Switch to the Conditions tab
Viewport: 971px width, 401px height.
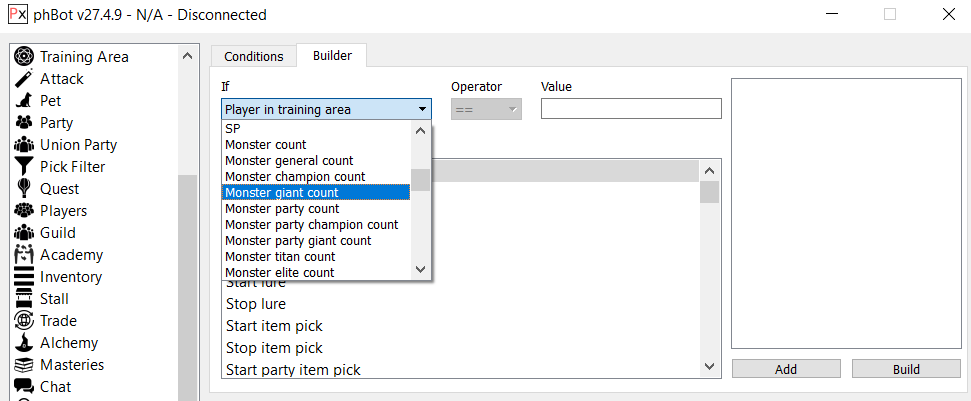coord(253,57)
